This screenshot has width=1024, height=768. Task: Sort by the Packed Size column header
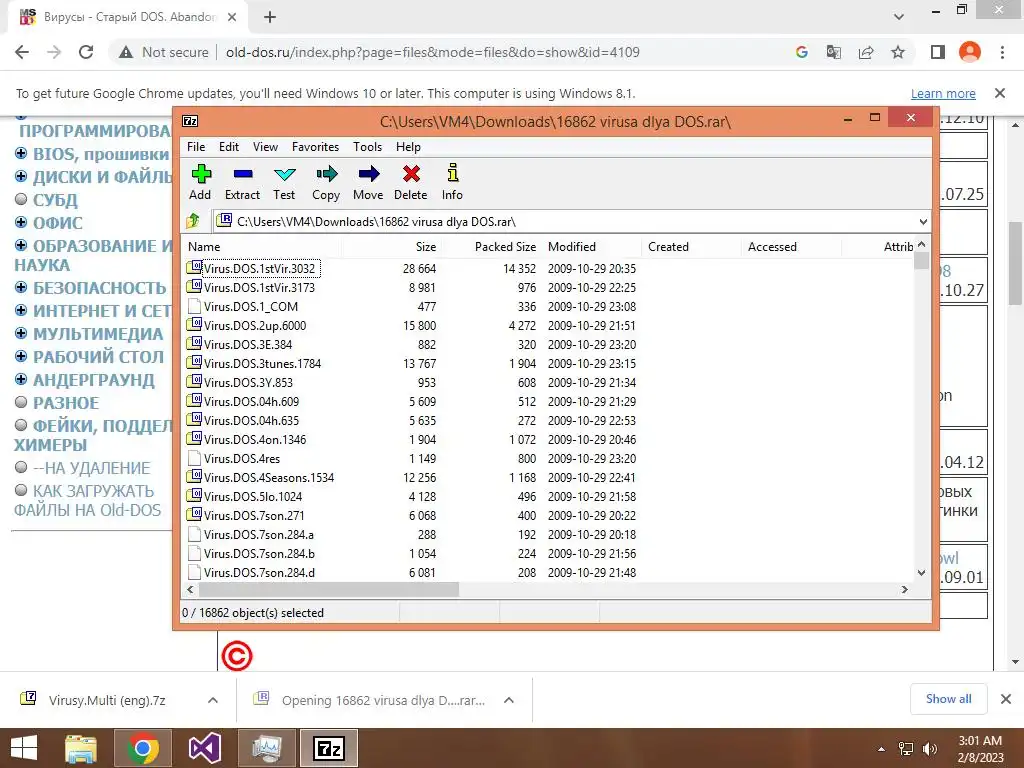[x=505, y=247]
